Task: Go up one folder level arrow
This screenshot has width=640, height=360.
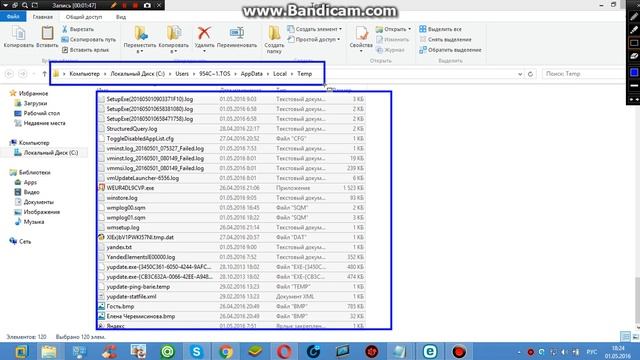Action: 44,74
